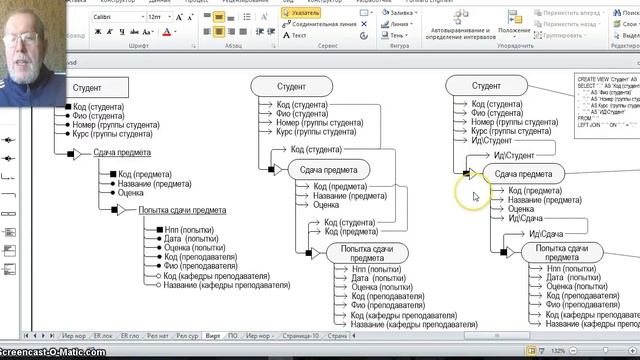Toggle underline (Ч) formatting
This screenshot has width=640, height=360.
click(x=122, y=32)
